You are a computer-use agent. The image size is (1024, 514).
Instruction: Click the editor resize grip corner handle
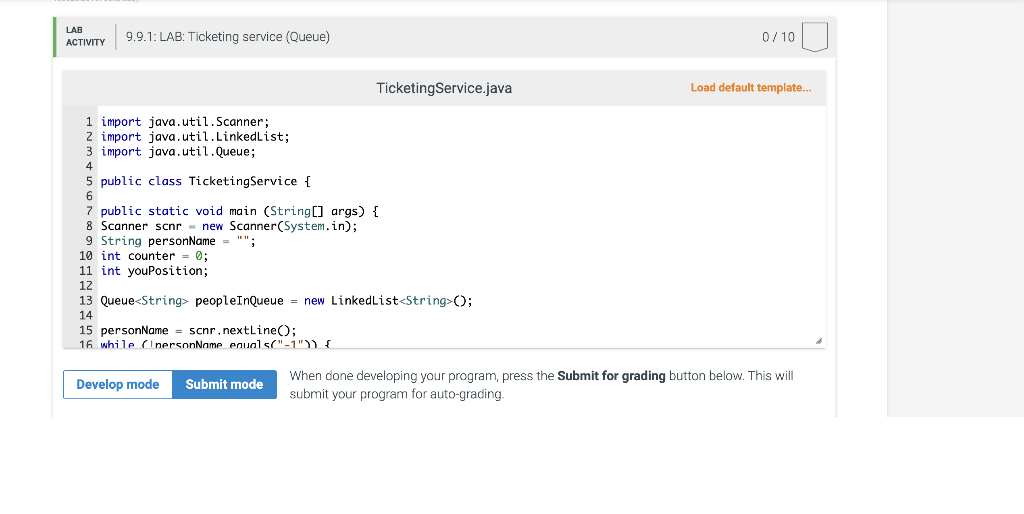click(819, 341)
